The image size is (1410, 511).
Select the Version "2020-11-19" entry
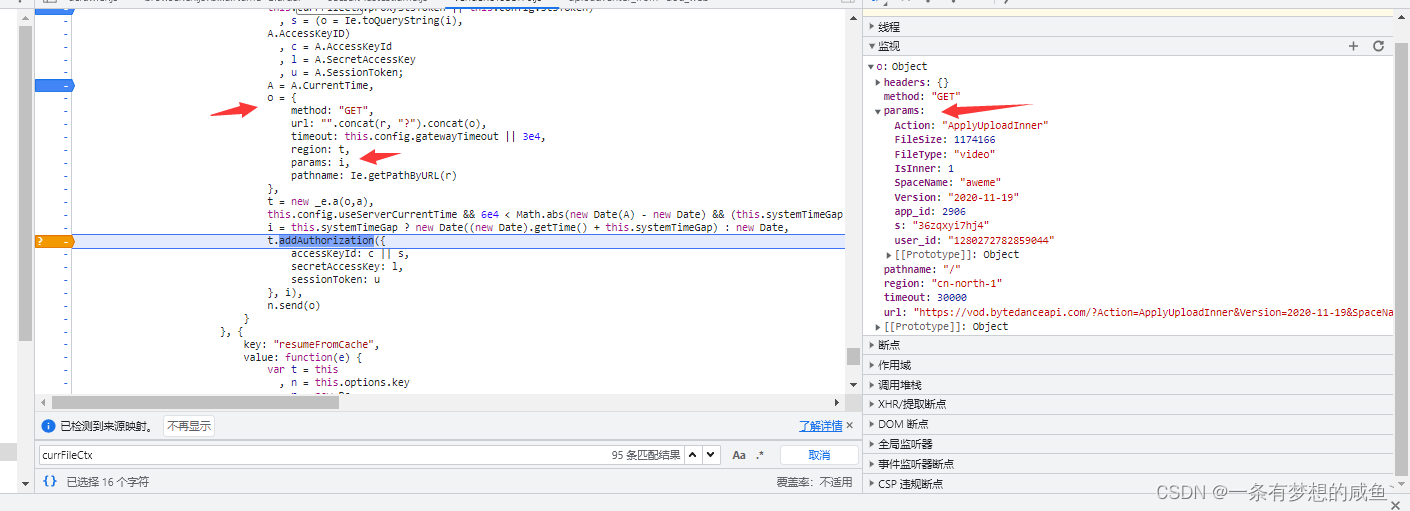(957, 197)
